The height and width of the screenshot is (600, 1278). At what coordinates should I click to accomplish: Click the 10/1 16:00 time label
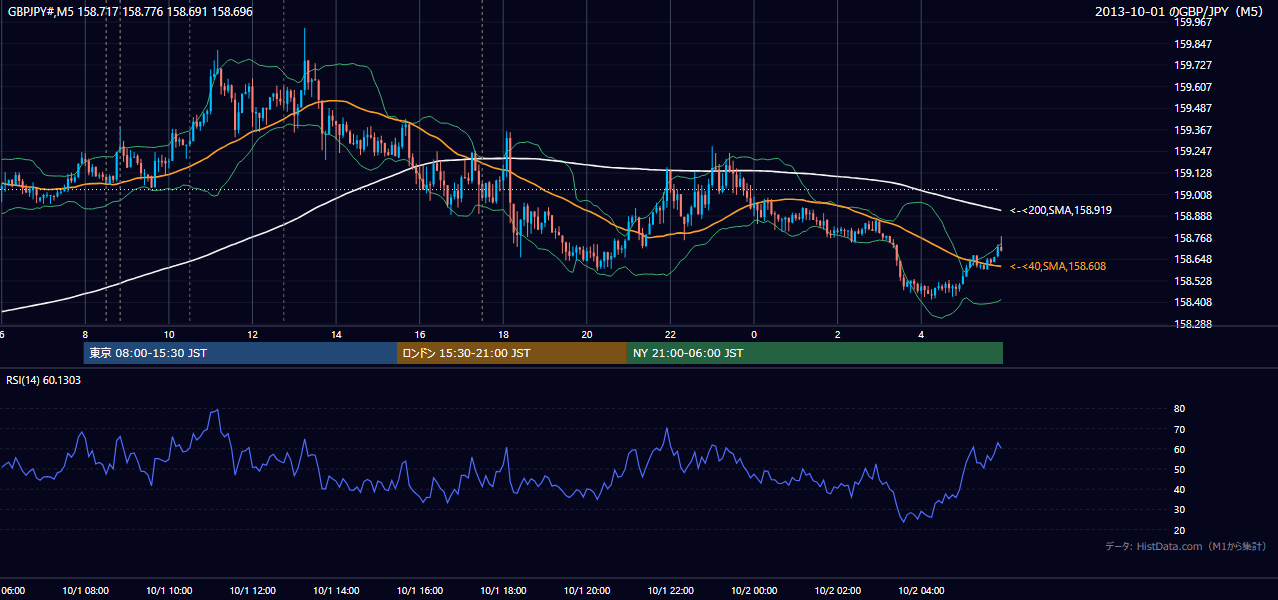tap(419, 591)
